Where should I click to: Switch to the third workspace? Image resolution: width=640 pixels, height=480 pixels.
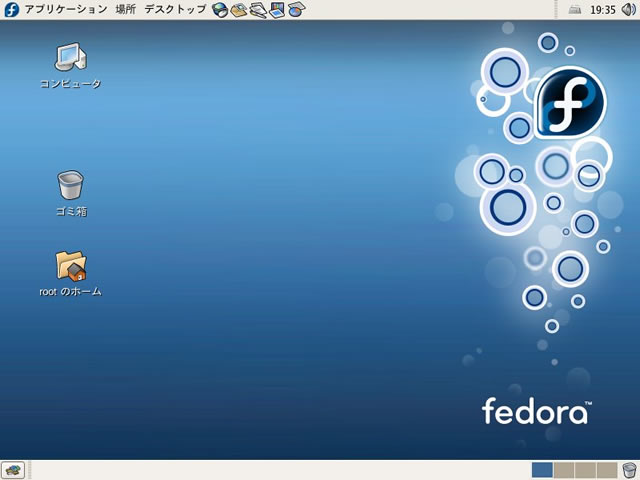585,470
